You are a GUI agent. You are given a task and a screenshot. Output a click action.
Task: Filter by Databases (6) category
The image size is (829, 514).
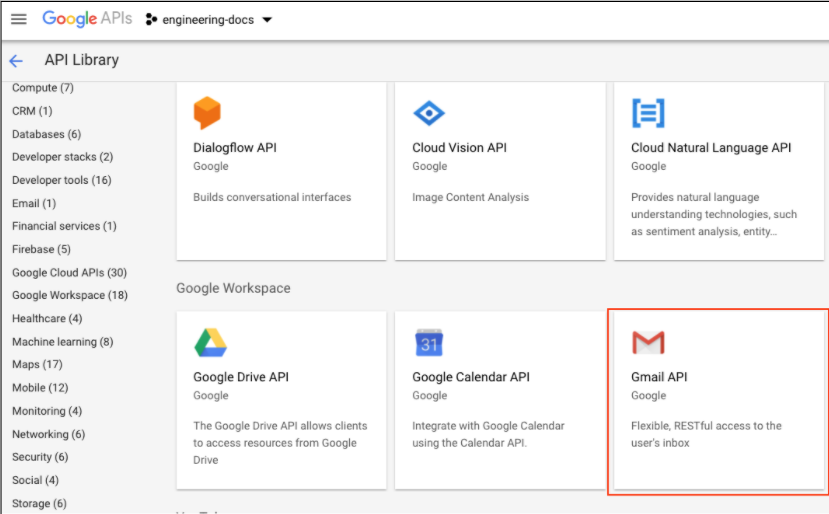coord(47,134)
